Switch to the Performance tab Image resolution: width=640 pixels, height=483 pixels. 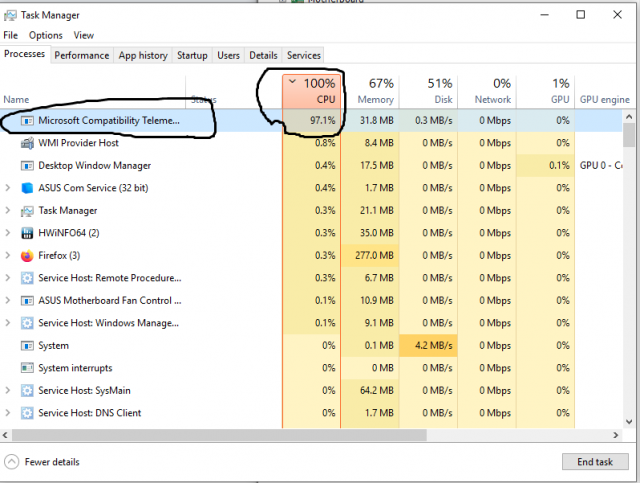click(82, 55)
